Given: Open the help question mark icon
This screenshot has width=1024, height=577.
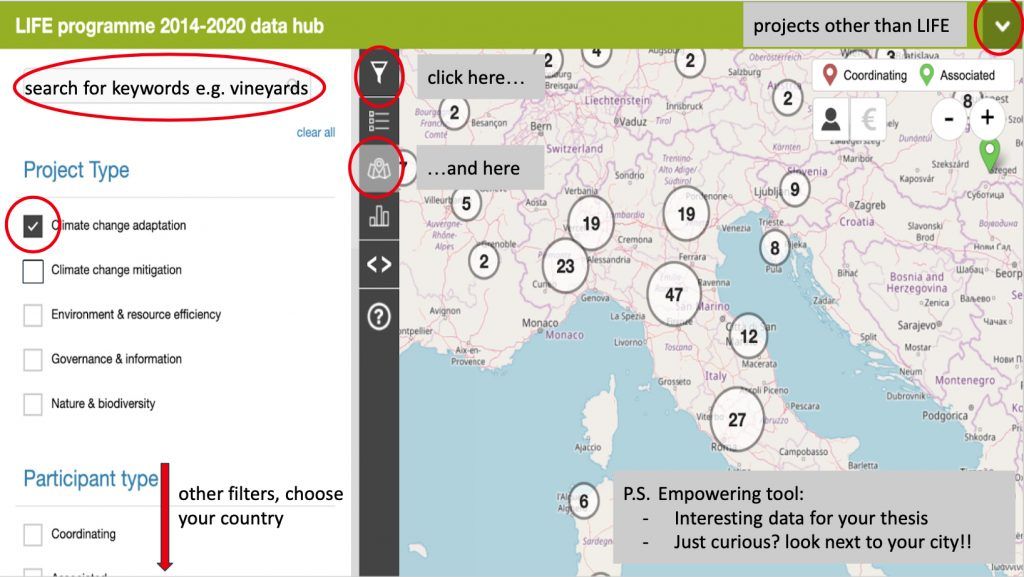Looking at the screenshot, I should point(379,317).
